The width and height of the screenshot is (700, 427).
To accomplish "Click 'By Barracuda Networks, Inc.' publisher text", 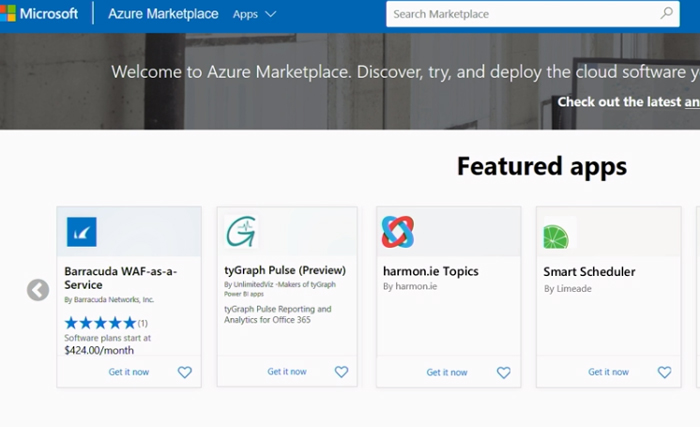I will click(109, 300).
